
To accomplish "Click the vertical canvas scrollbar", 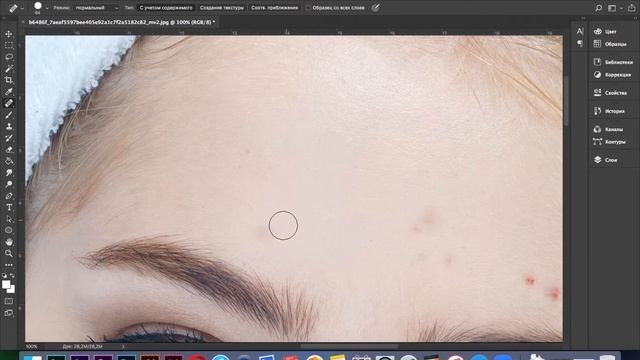I will [566, 100].
